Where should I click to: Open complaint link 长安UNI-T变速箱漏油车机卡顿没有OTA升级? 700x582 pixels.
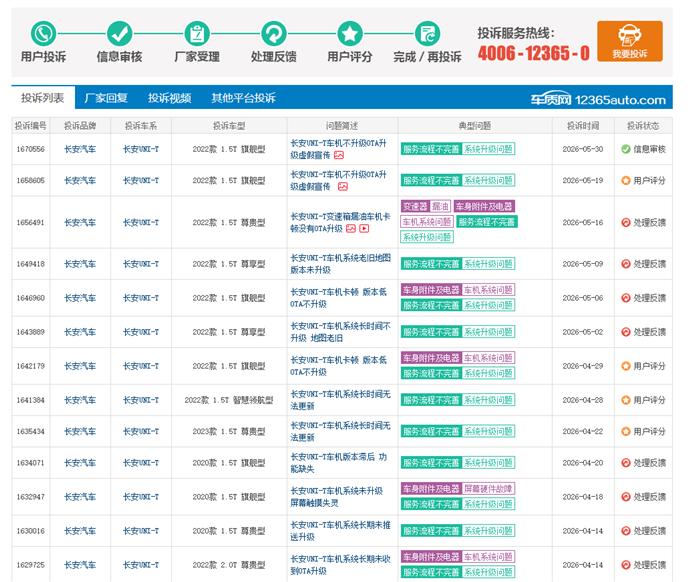tap(341, 222)
